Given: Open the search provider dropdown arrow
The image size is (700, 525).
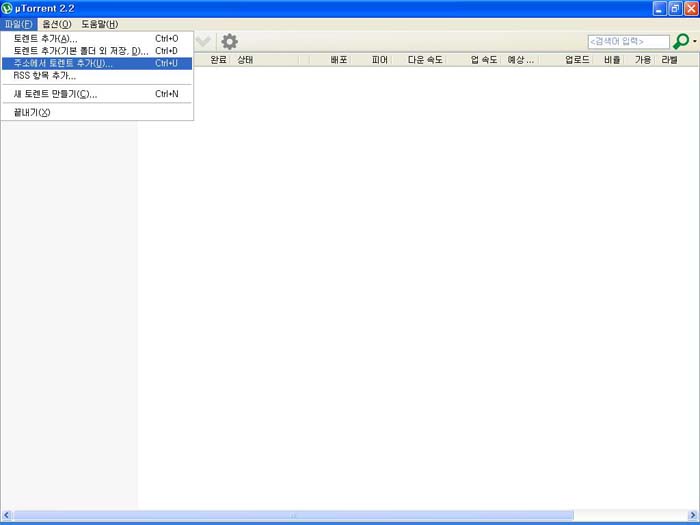Looking at the screenshot, I should (x=695, y=42).
